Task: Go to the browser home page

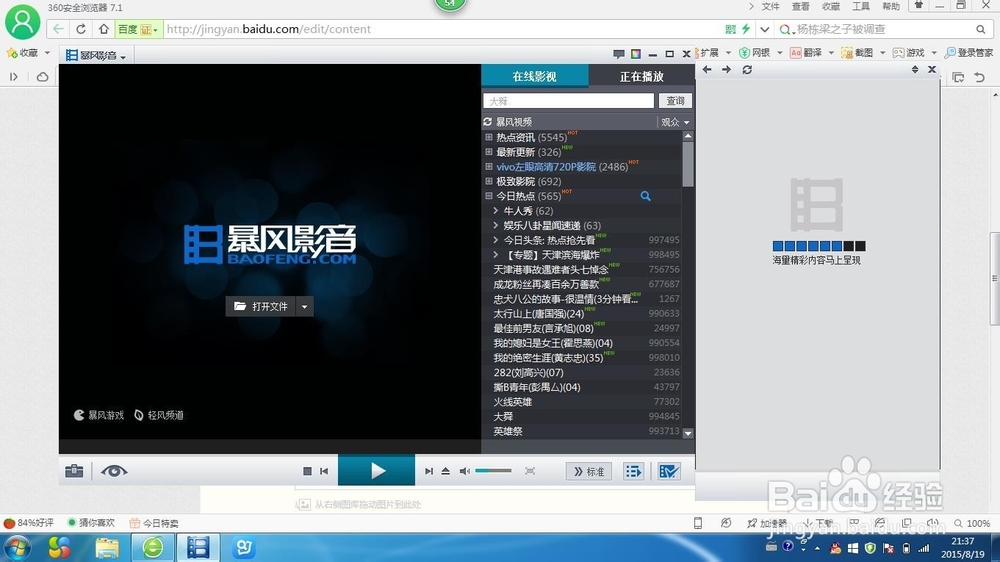Action: [x=103, y=29]
